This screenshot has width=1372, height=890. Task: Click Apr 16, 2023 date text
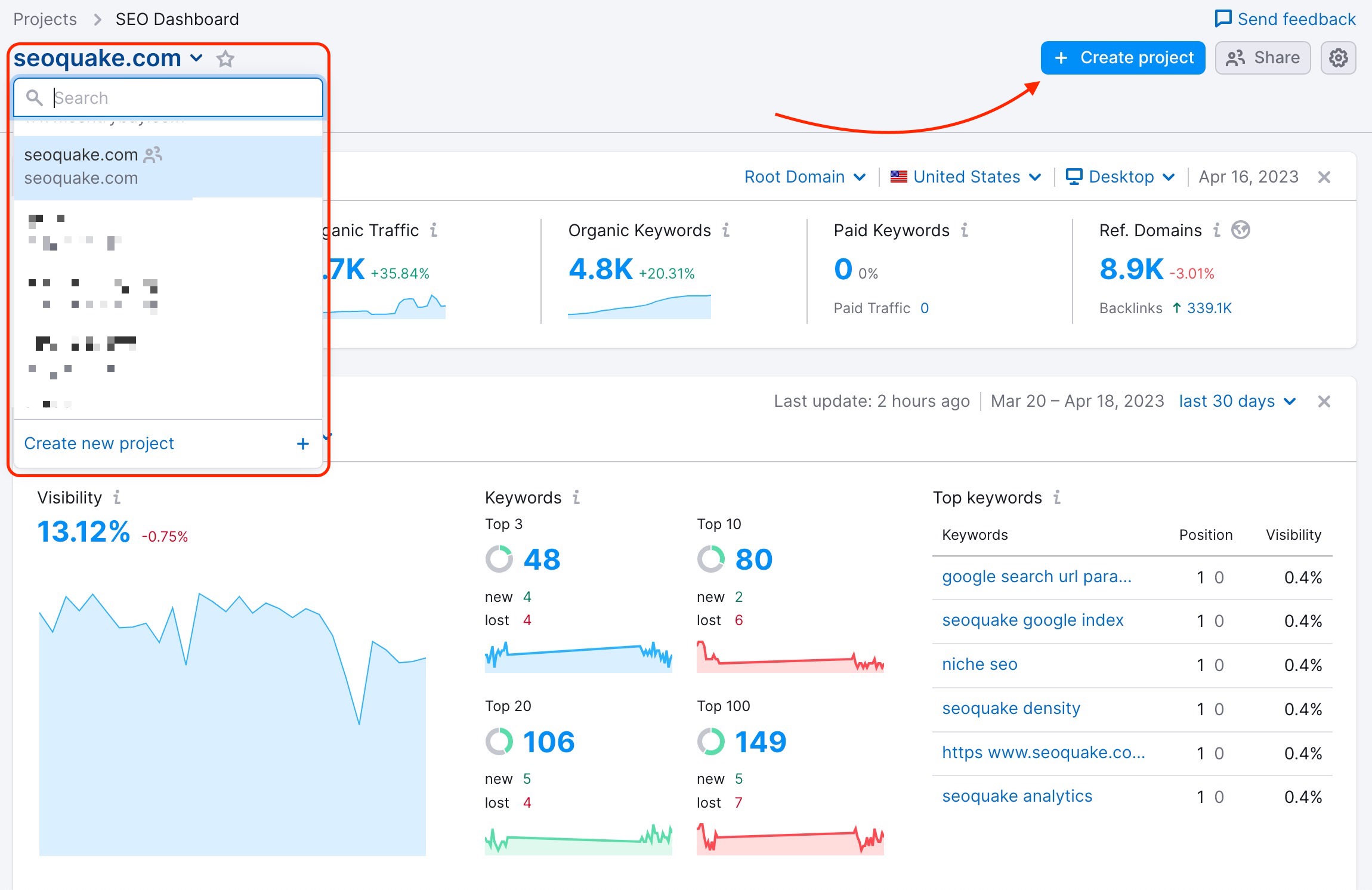pyautogui.click(x=1249, y=177)
